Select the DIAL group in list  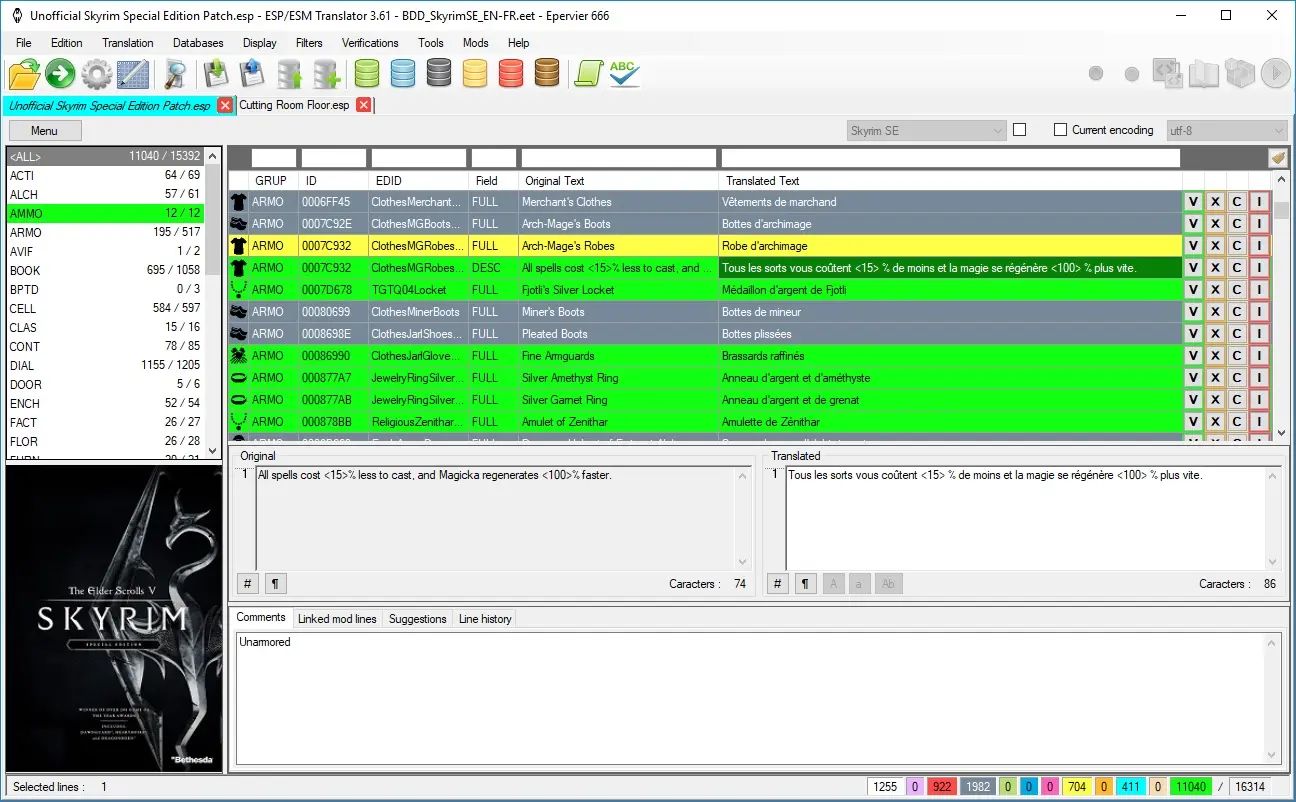pyautogui.click(x=105, y=365)
